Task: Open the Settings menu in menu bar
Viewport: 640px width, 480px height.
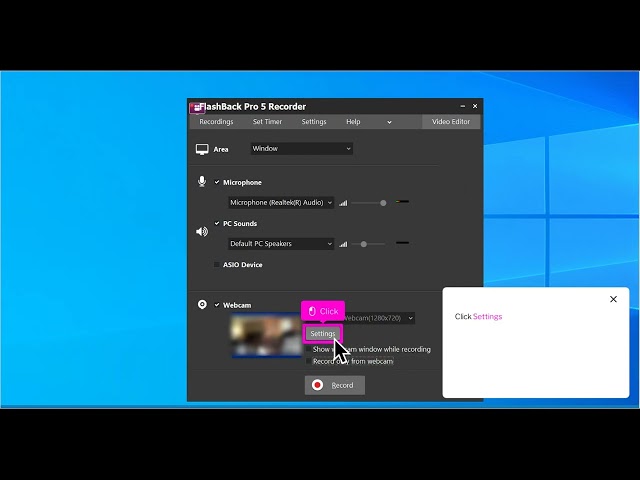Action: 314,122
